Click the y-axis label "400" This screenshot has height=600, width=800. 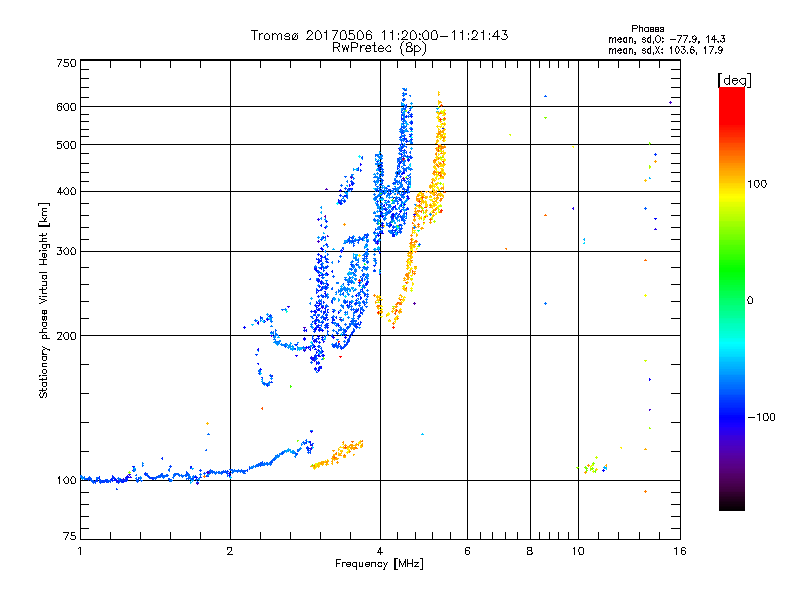[66, 191]
